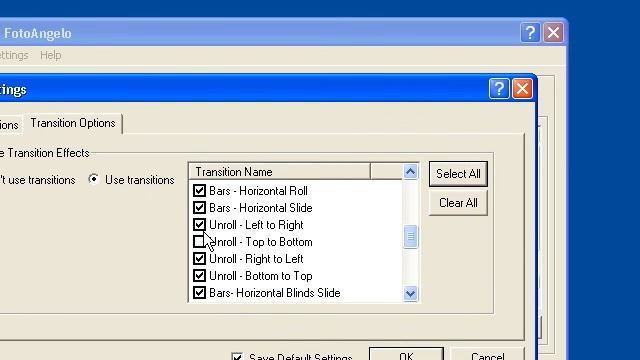Image resolution: width=640 pixels, height=360 pixels.
Task: Cancel the settings dialog
Action: point(487,354)
